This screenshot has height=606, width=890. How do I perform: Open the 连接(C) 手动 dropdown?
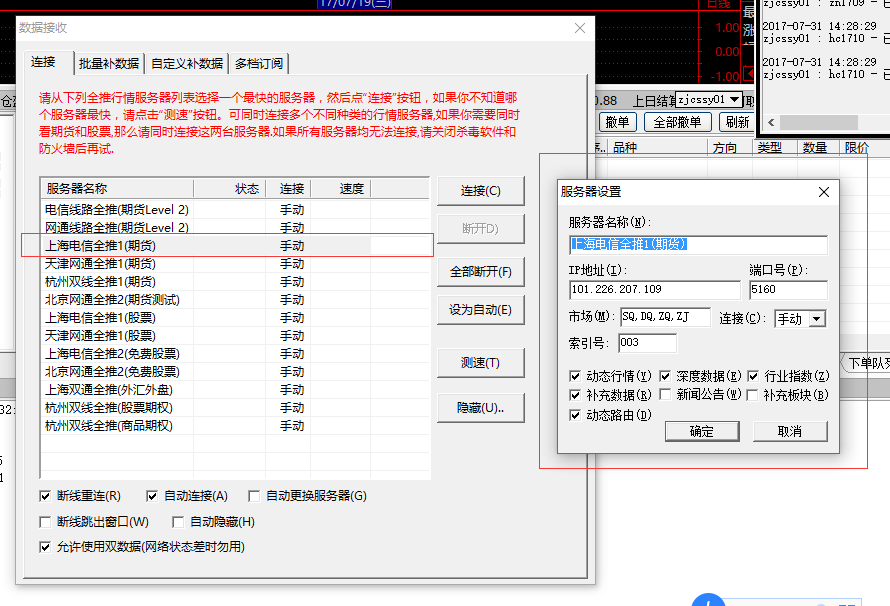pos(817,319)
